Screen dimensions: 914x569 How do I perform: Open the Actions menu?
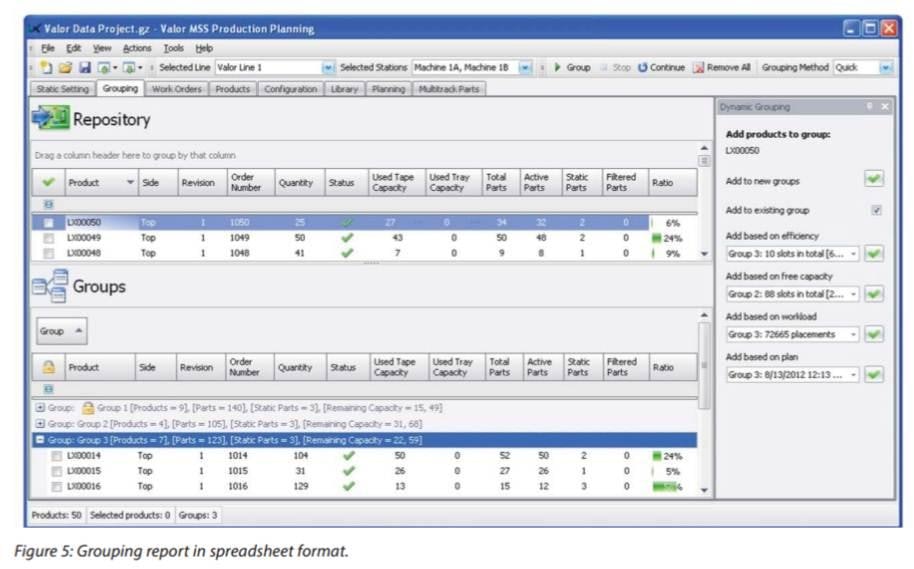pyautogui.click(x=137, y=48)
